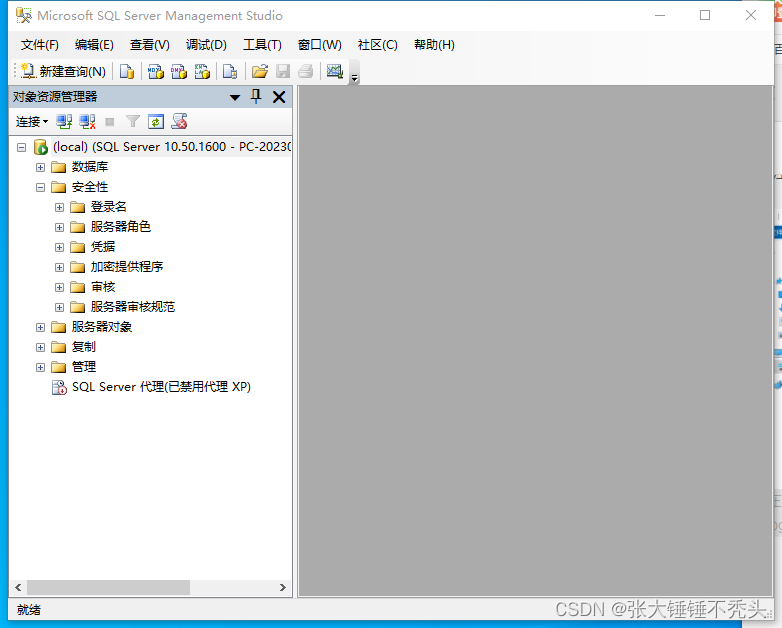Viewport: 782px width, 628px height.
Task: Click the scroll right arrow in Object Explorer
Action: 283,587
